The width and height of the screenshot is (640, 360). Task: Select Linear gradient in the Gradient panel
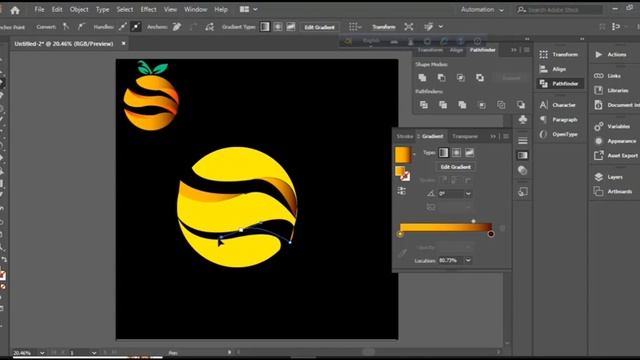443,153
